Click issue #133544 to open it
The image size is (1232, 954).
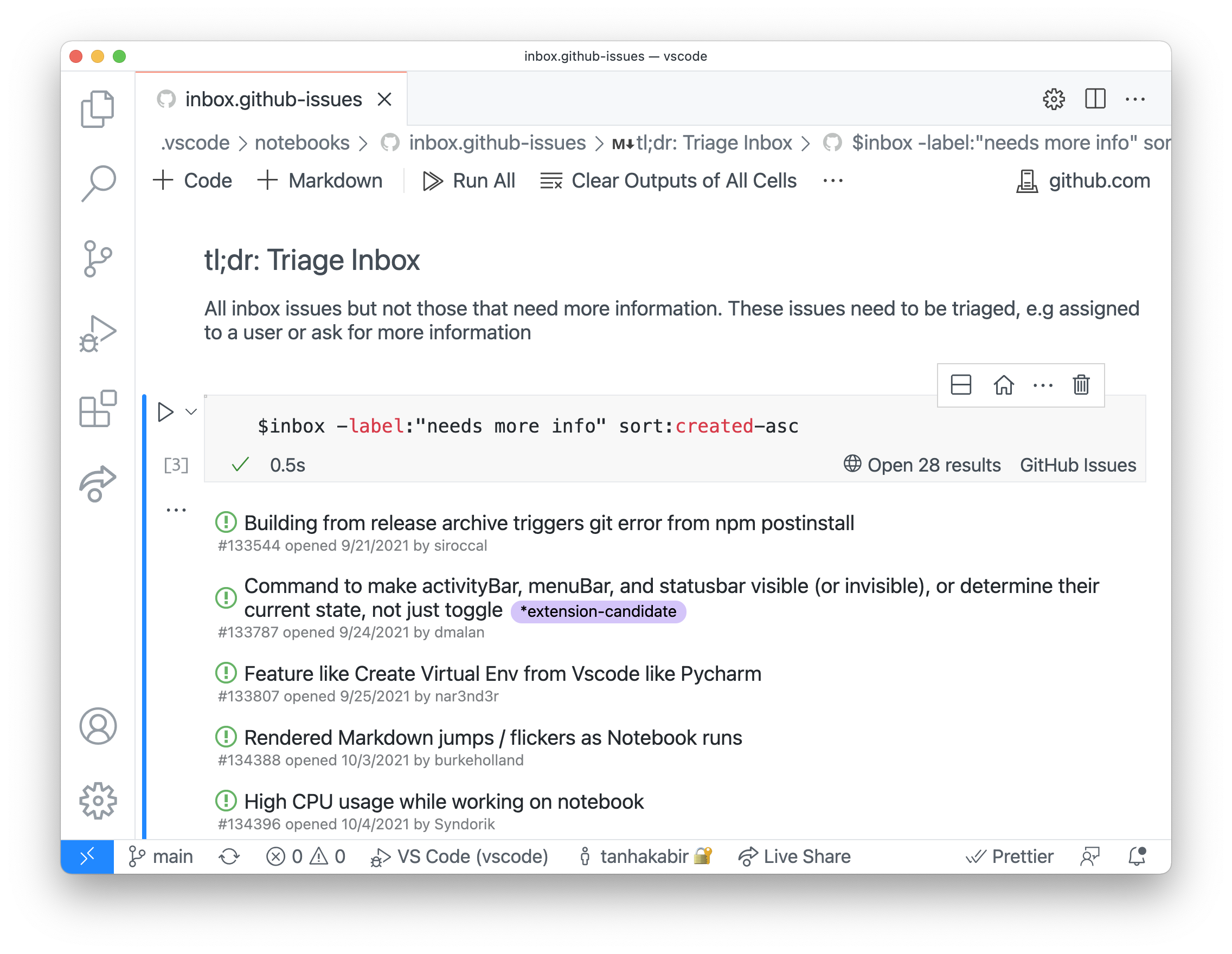click(x=545, y=521)
